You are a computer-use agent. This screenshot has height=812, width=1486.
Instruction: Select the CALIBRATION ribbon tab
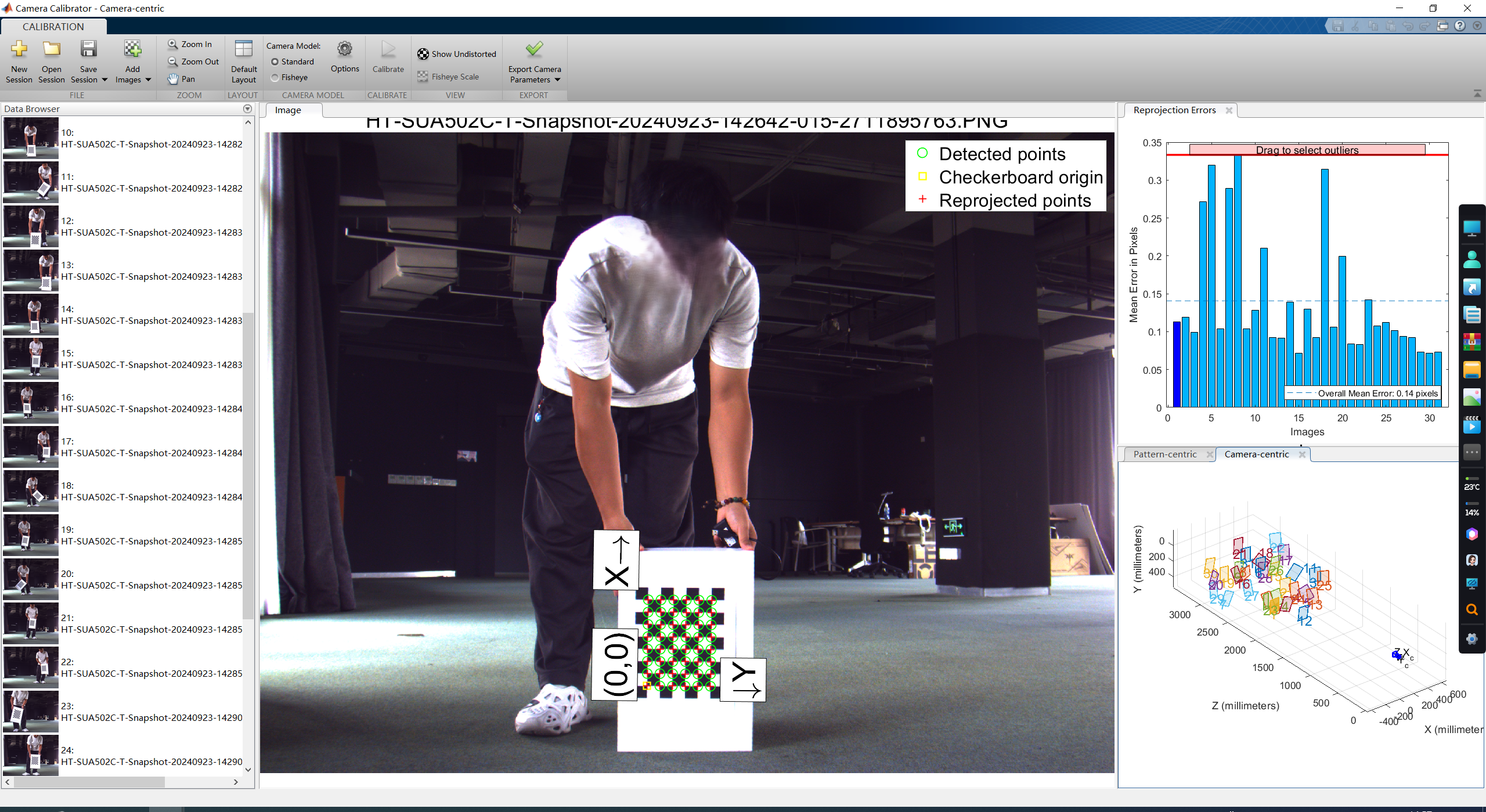coord(53,27)
